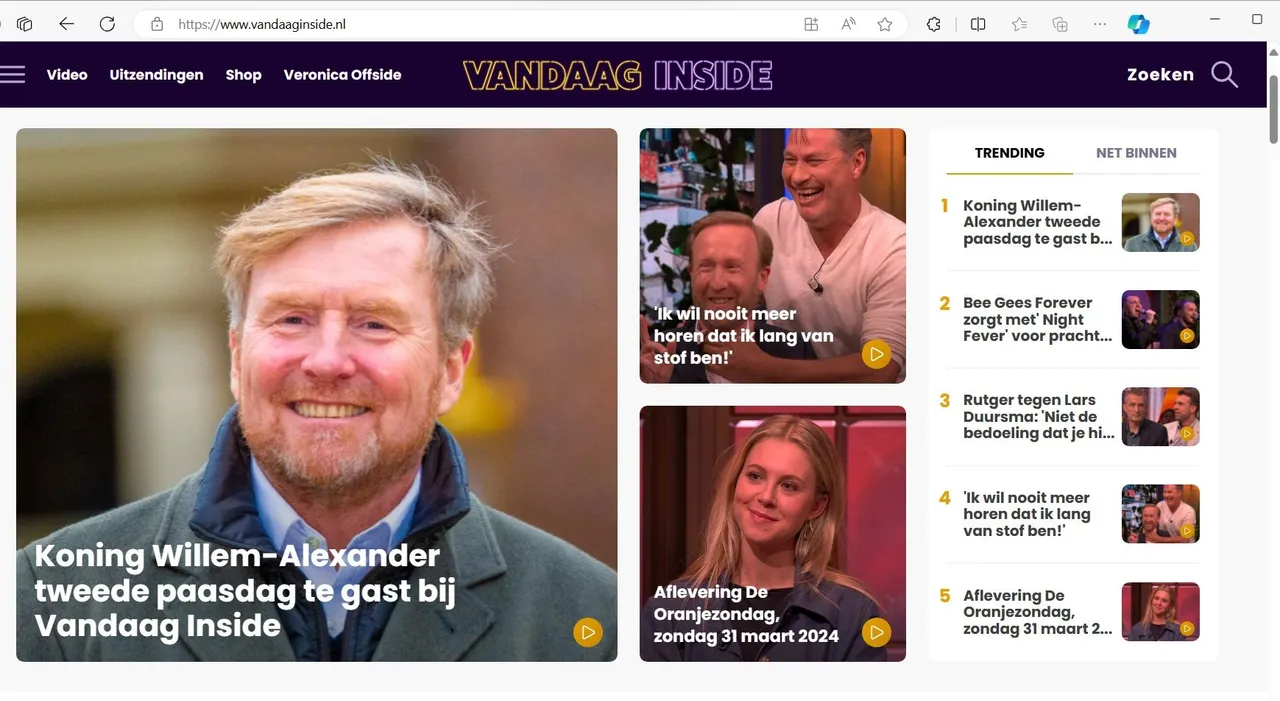Reload the page with the refresh icon
The width and height of the screenshot is (1280, 701).
click(x=107, y=24)
